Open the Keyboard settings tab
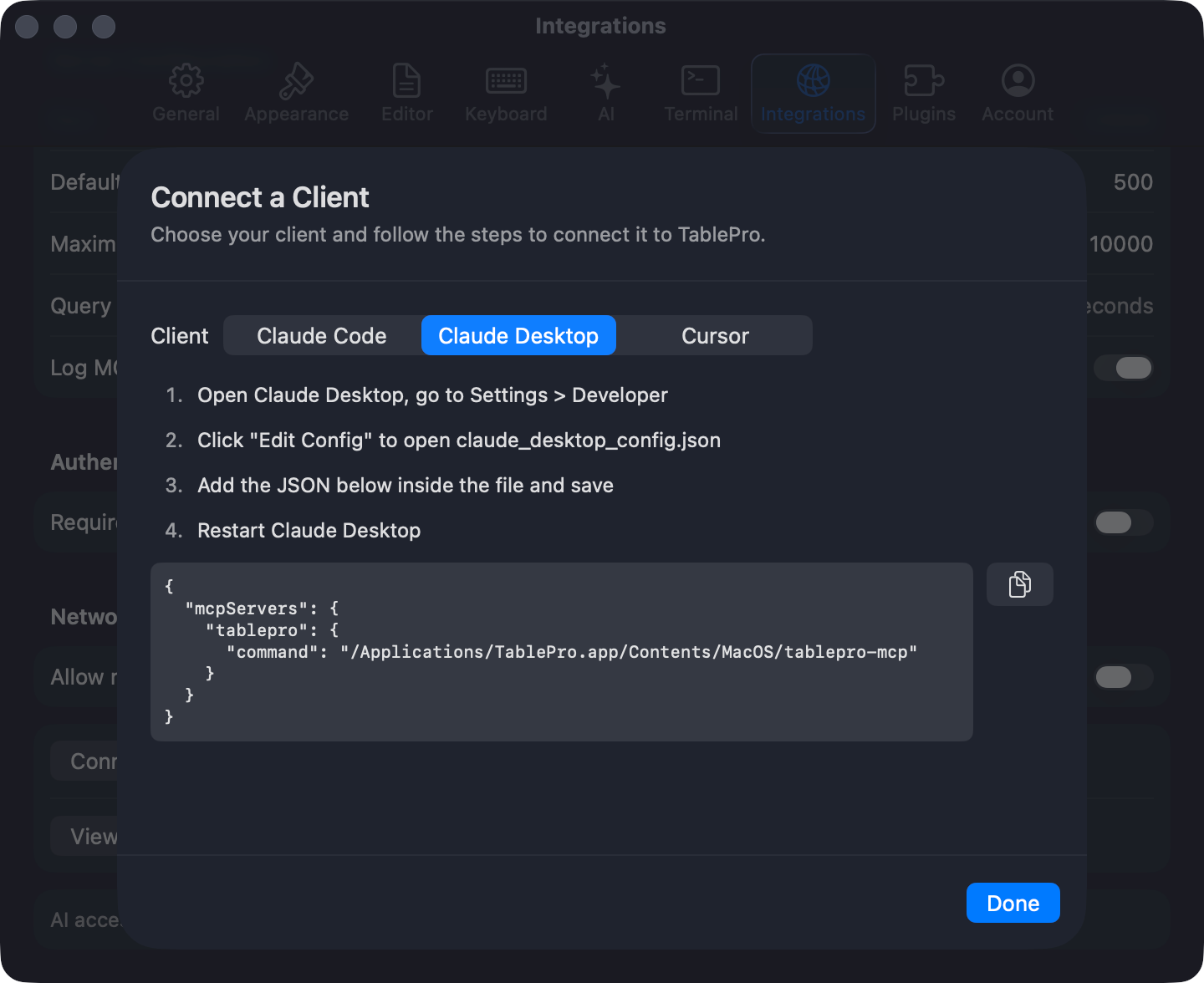 (506, 94)
